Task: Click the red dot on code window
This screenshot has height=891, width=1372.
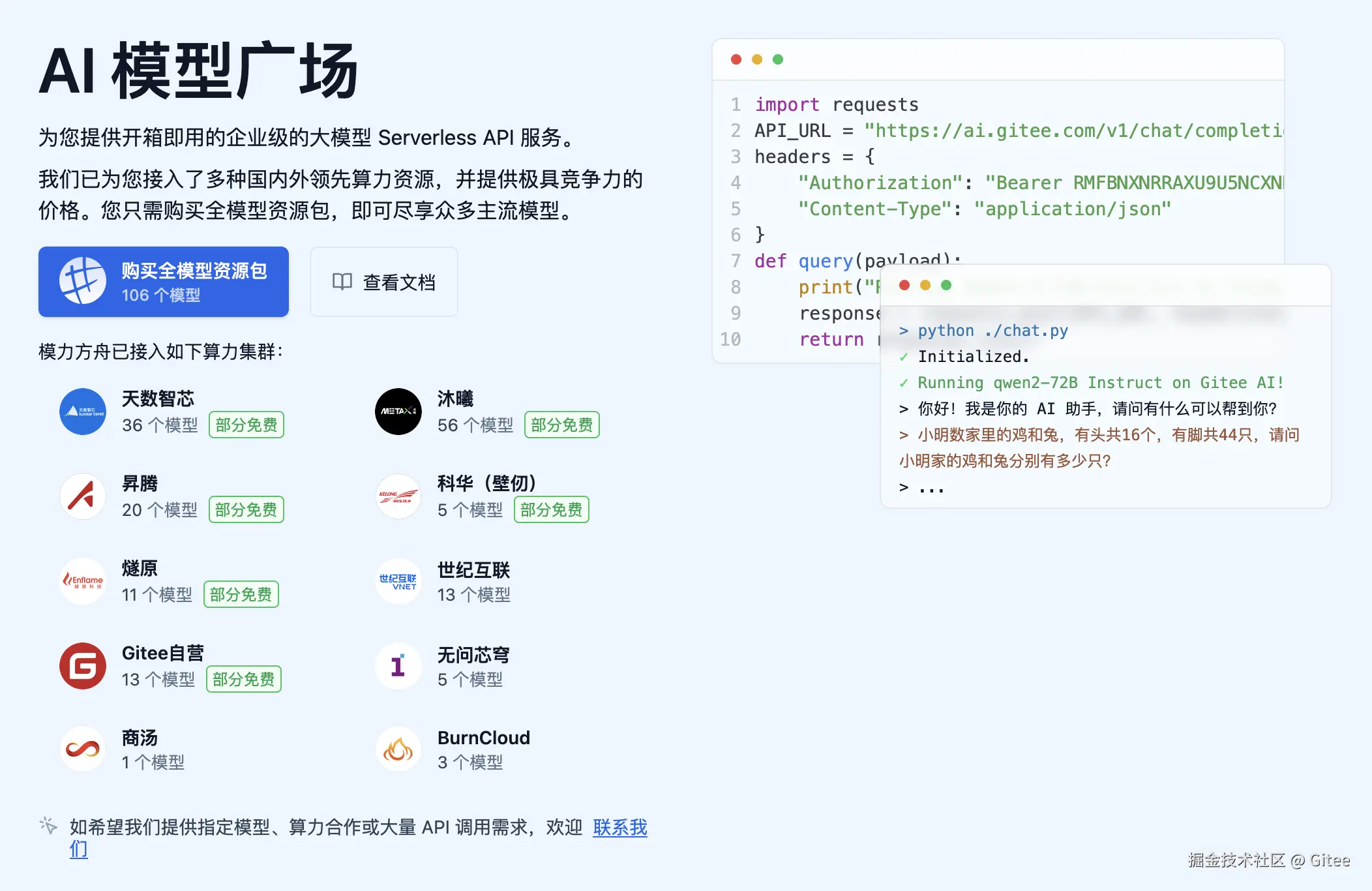Action: point(736,59)
